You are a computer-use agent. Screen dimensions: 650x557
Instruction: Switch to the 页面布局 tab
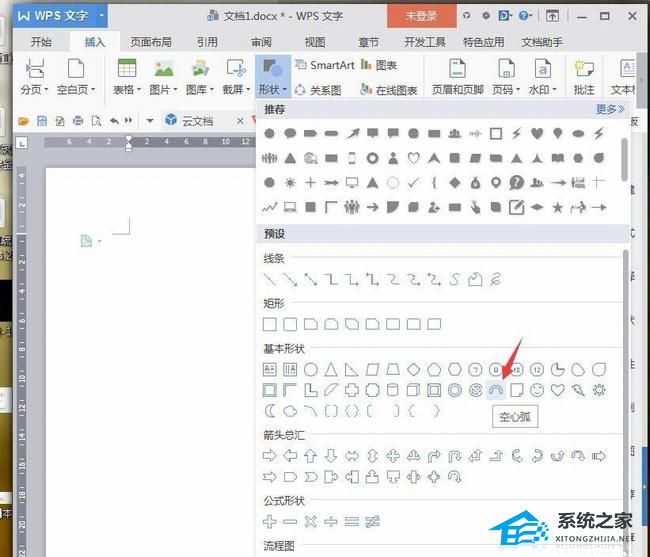(150, 42)
